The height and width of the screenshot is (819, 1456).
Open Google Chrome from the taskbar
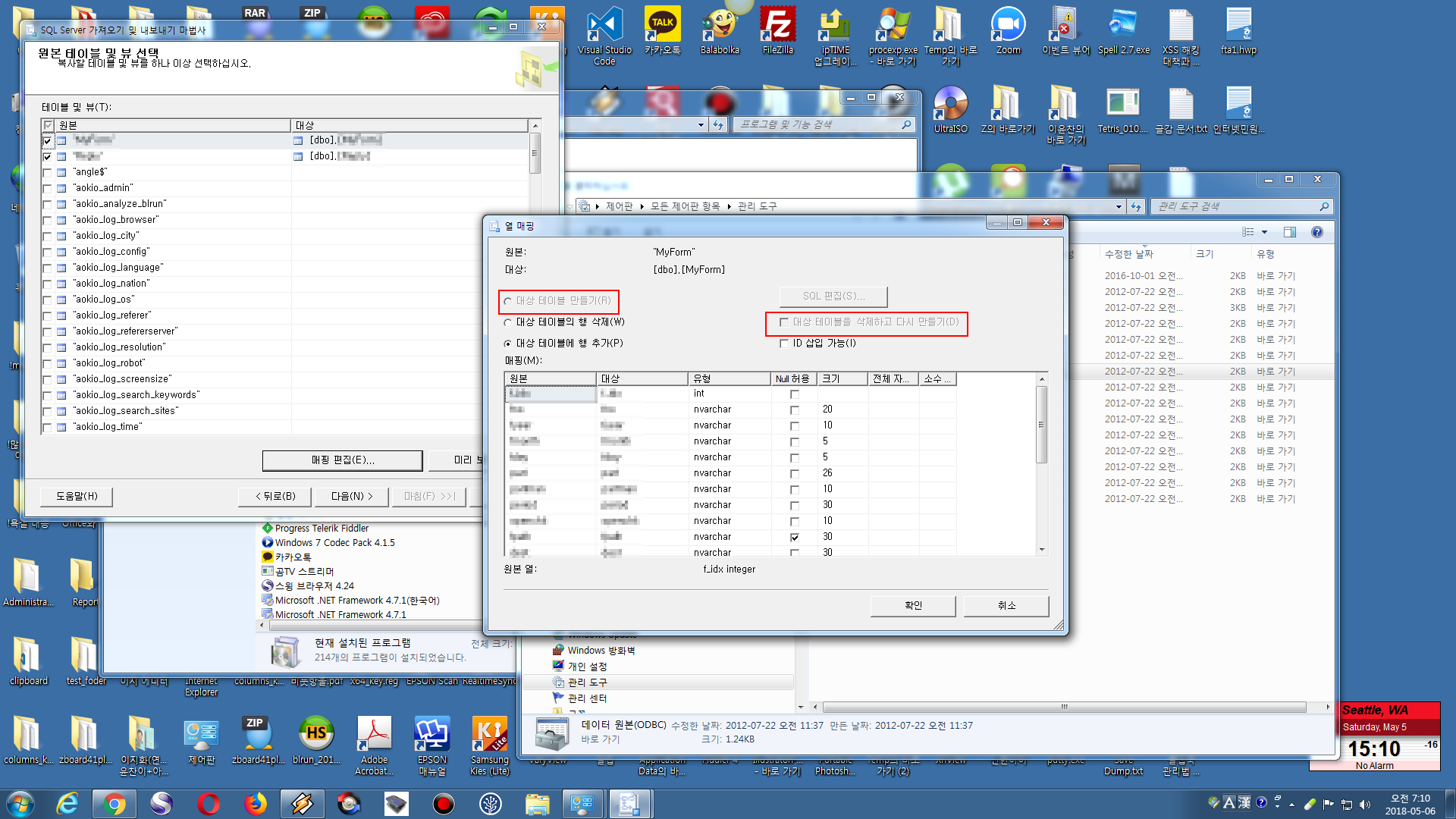click(115, 804)
